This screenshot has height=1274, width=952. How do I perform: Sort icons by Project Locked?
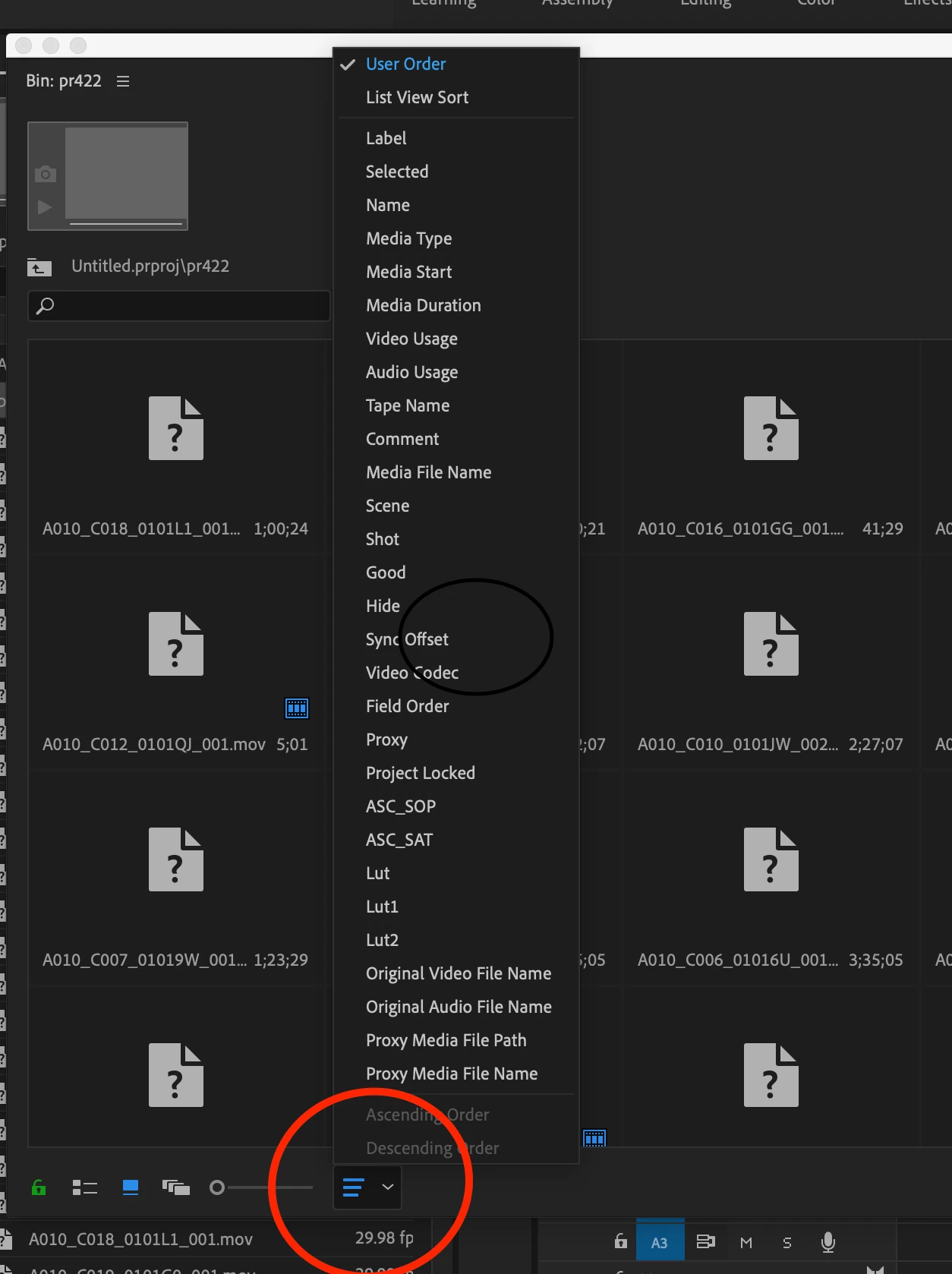click(x=456, y=774)
